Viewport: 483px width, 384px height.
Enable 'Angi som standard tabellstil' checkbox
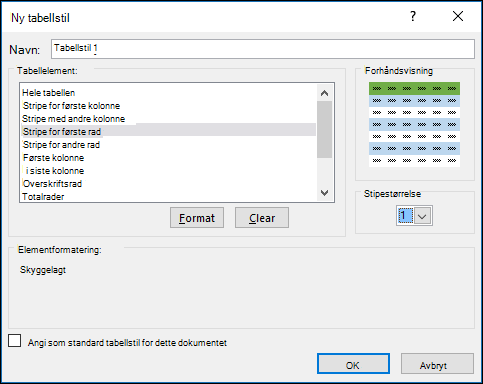[x=15, y=341]
